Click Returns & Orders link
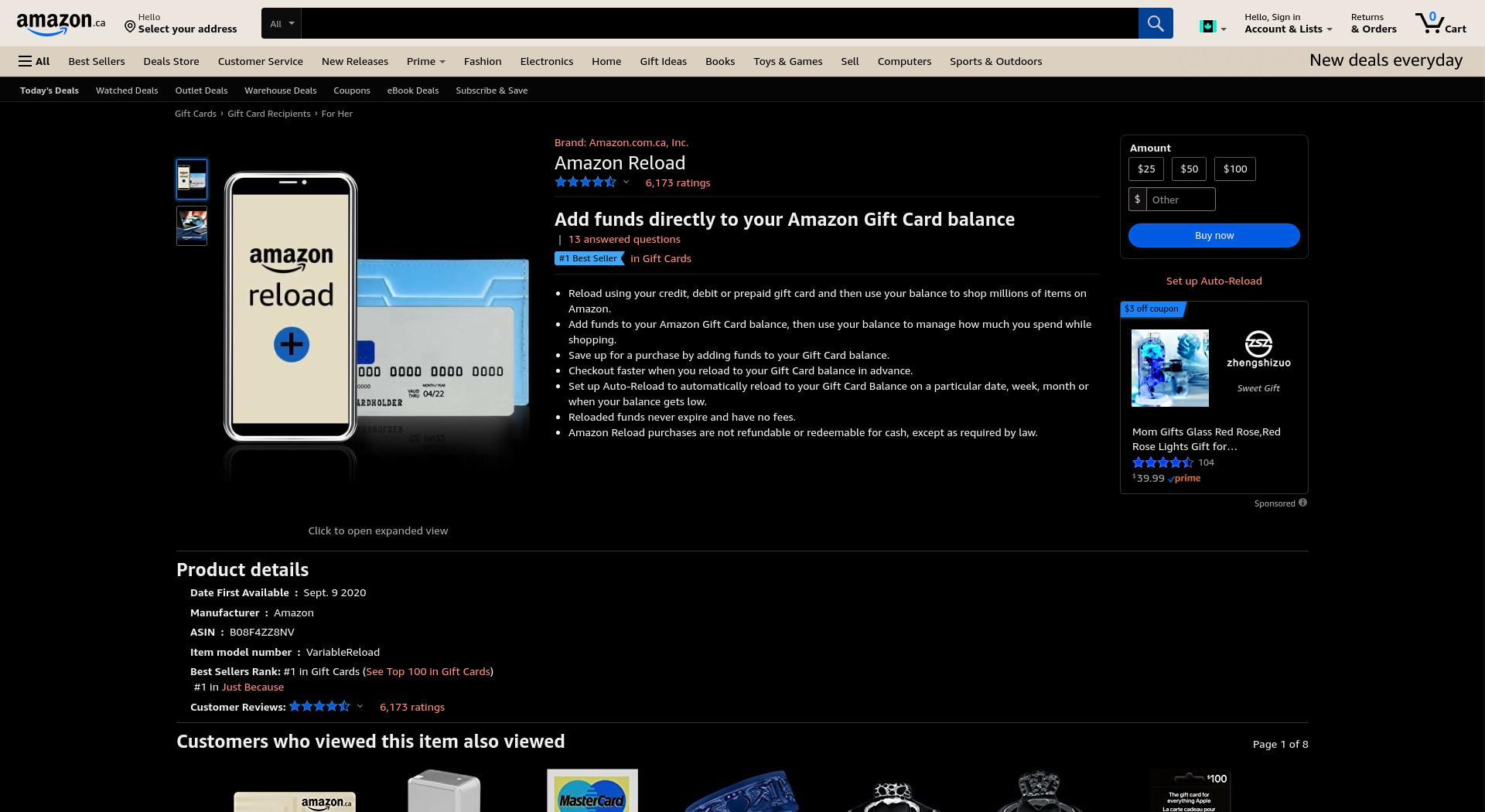Viewport: 1485px width, 812px height. (1374, 23)
